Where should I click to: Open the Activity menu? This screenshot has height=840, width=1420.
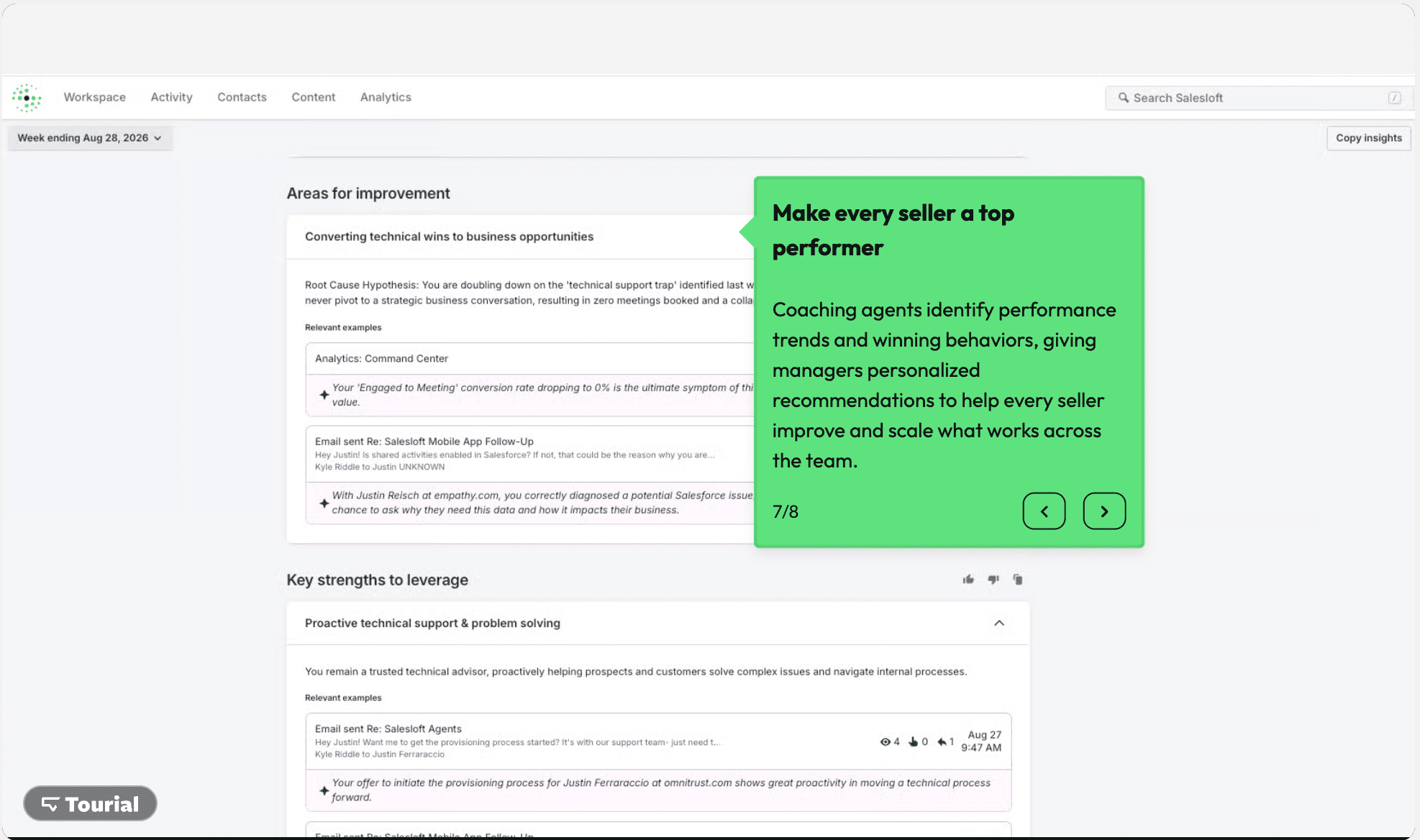coord(171,97)
